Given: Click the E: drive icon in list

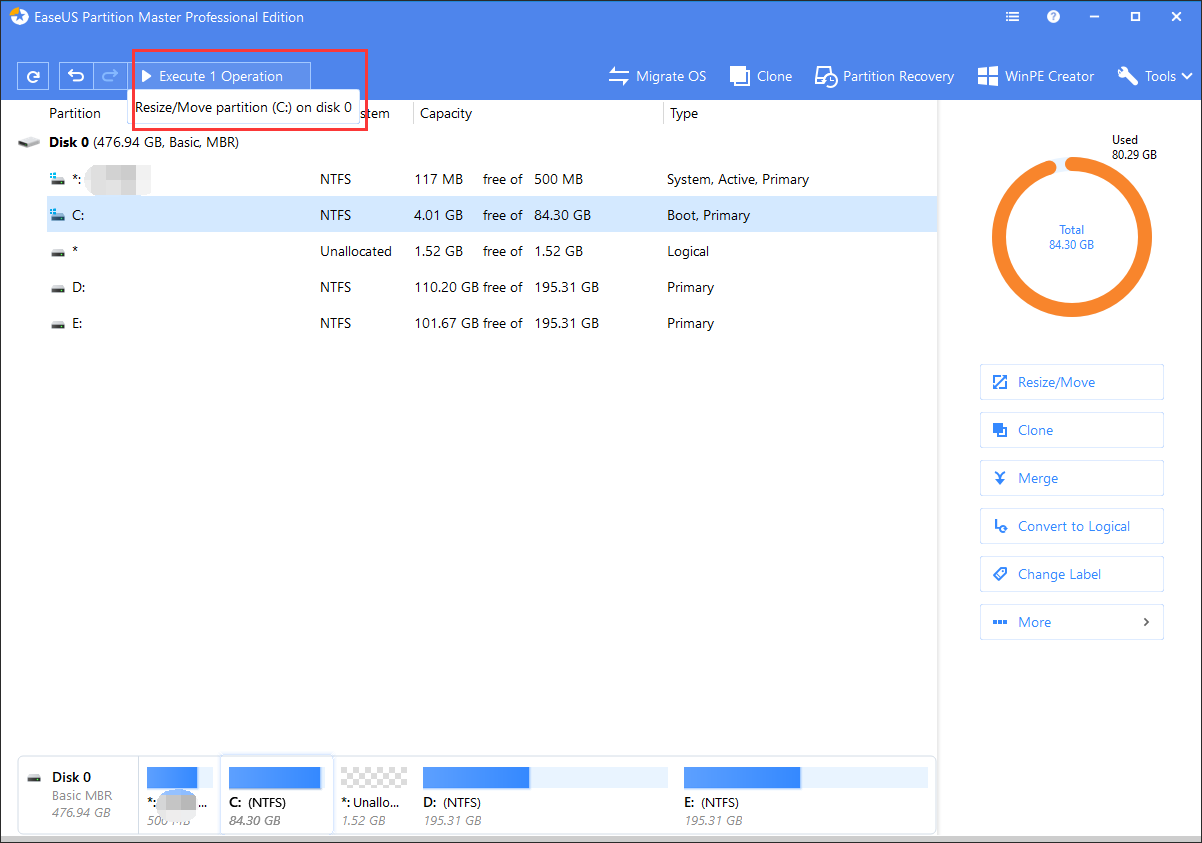Looking at the screenshot, I should [57, 324].
